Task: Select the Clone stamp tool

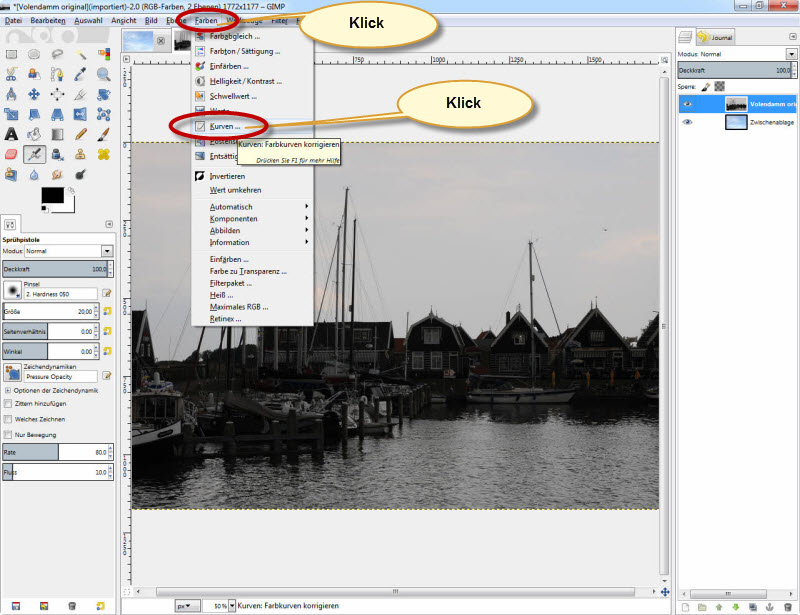Action: click(80, 154)
